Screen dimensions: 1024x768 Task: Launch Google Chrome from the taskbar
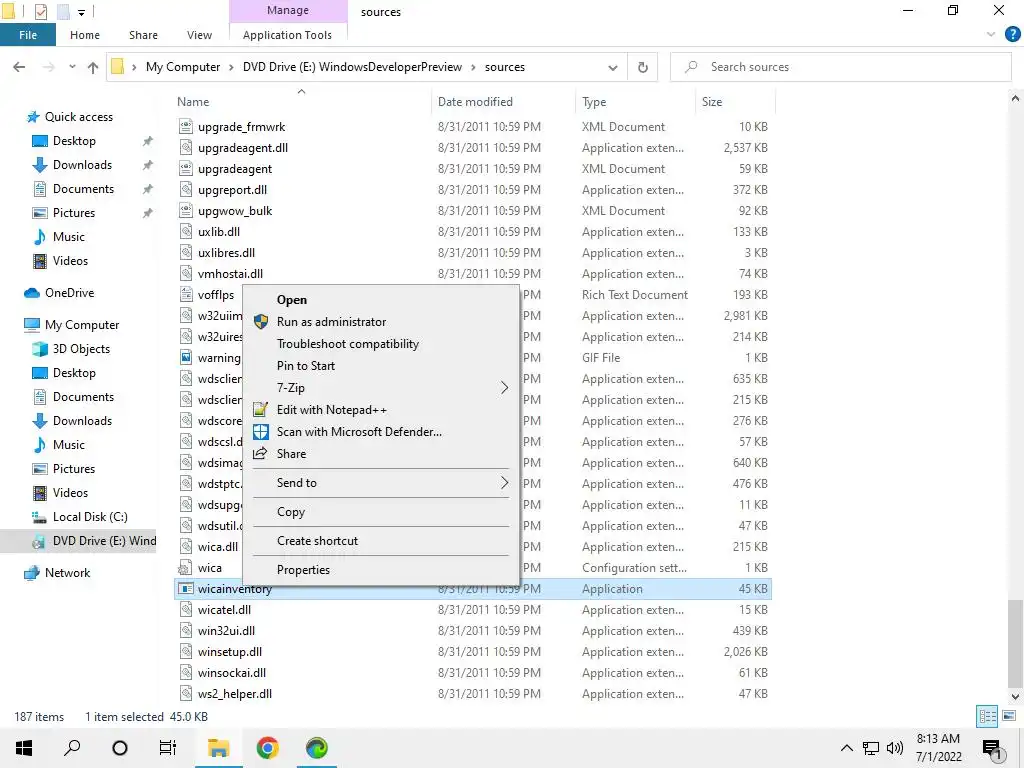click(267, 748)
